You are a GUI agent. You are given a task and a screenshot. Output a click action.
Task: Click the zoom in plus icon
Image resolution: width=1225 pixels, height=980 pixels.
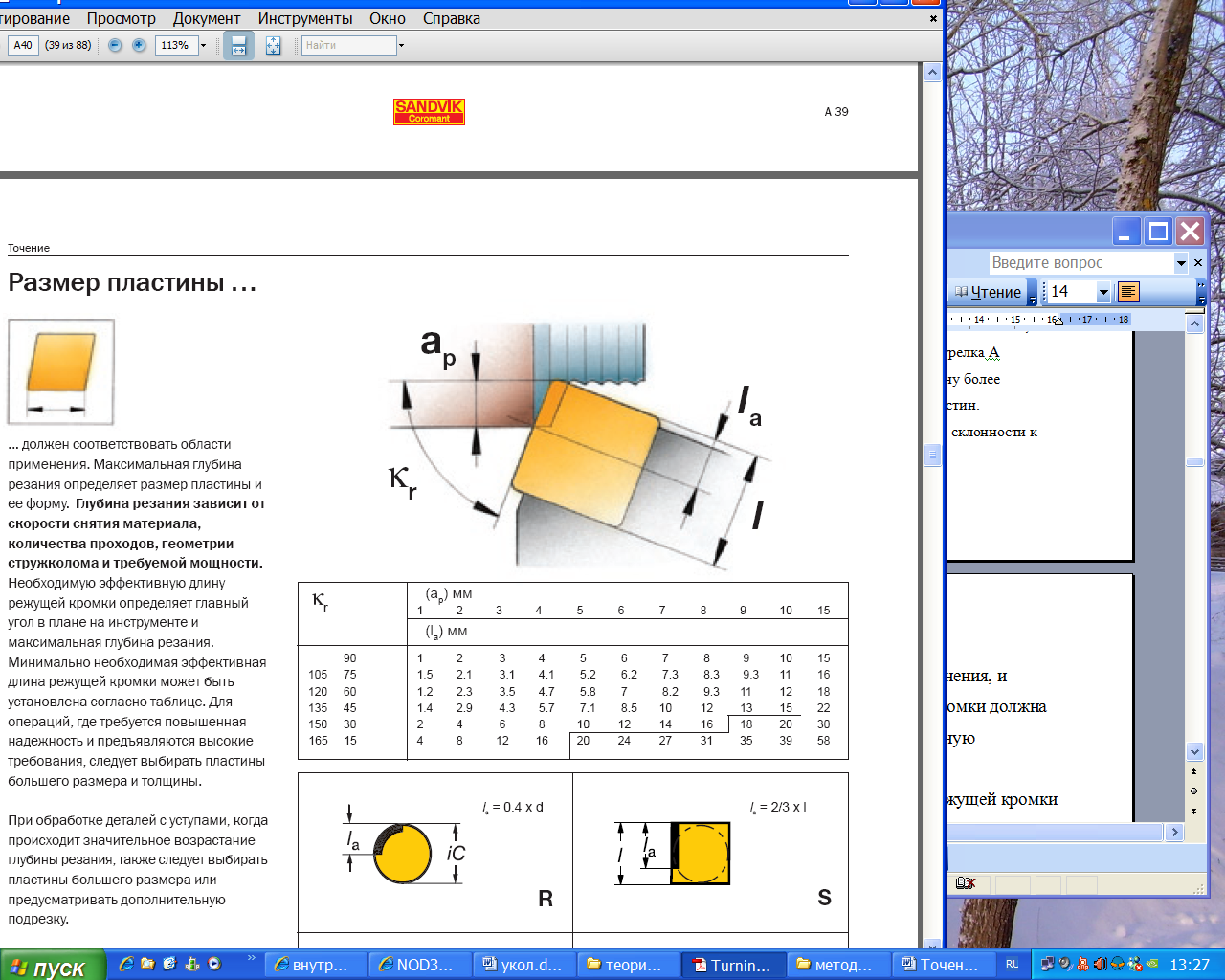click(x=139, y=45)
